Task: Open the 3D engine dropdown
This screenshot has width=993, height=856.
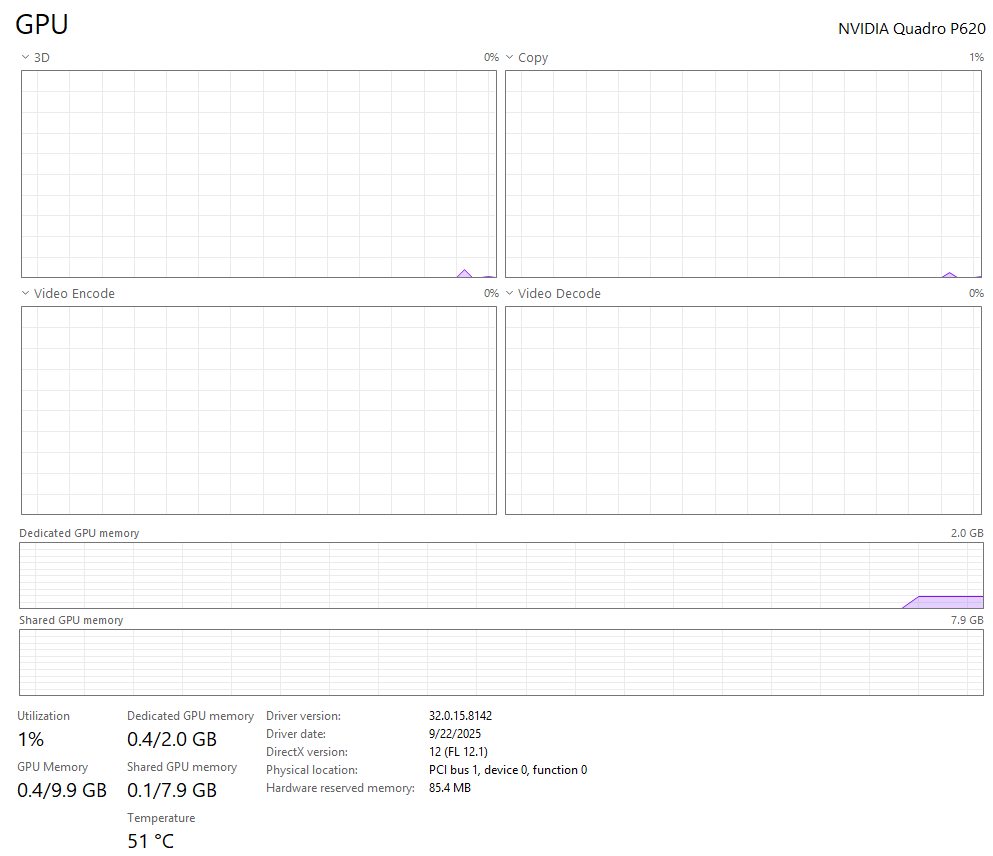Action: point(35,58)
